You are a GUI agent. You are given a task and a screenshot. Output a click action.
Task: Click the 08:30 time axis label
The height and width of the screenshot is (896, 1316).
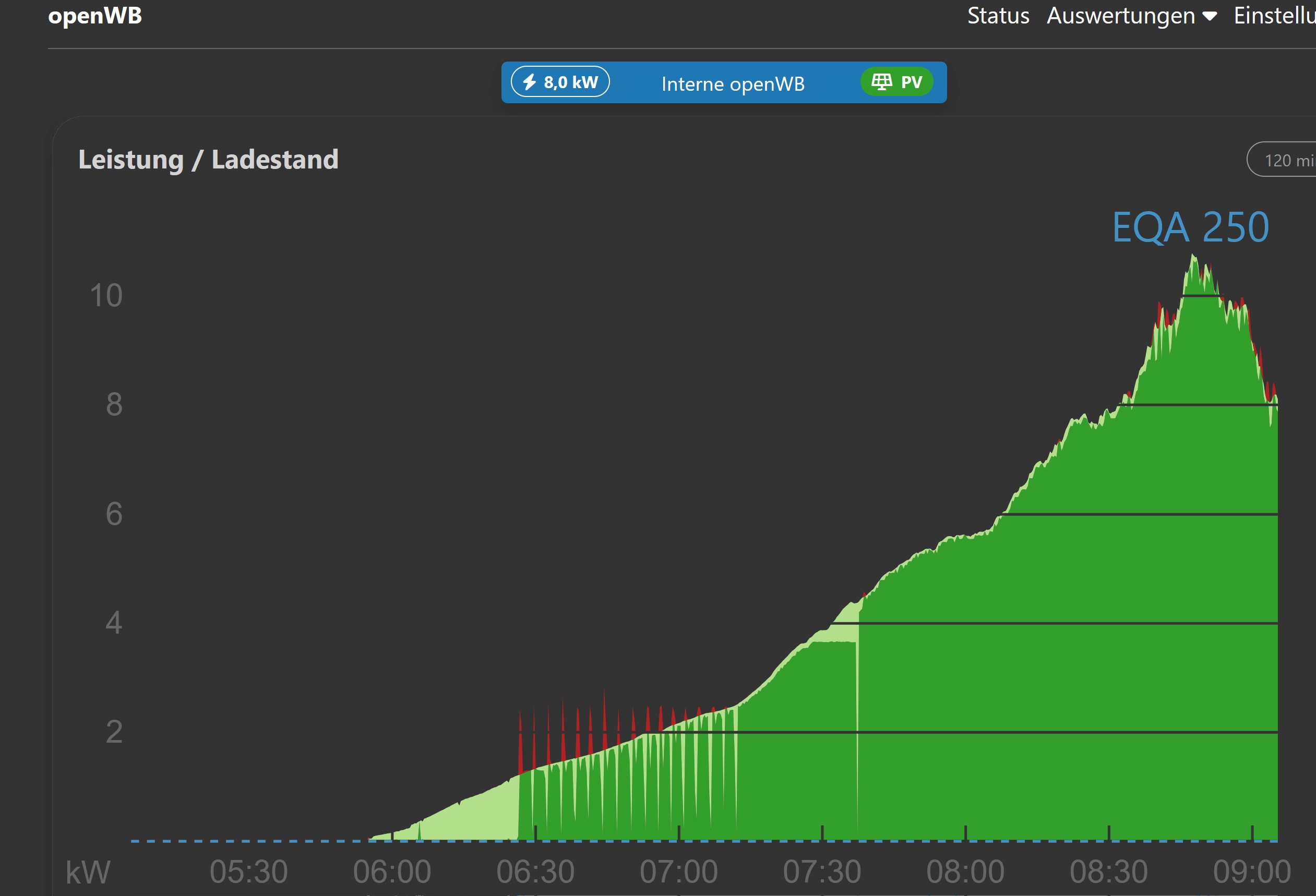(x=1108, y=871)
